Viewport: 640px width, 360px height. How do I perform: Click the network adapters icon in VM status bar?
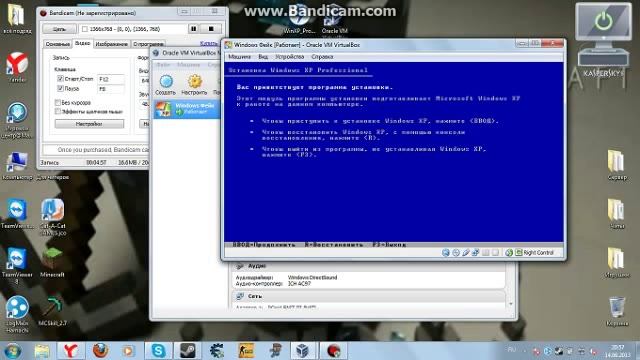pos(476,253)
